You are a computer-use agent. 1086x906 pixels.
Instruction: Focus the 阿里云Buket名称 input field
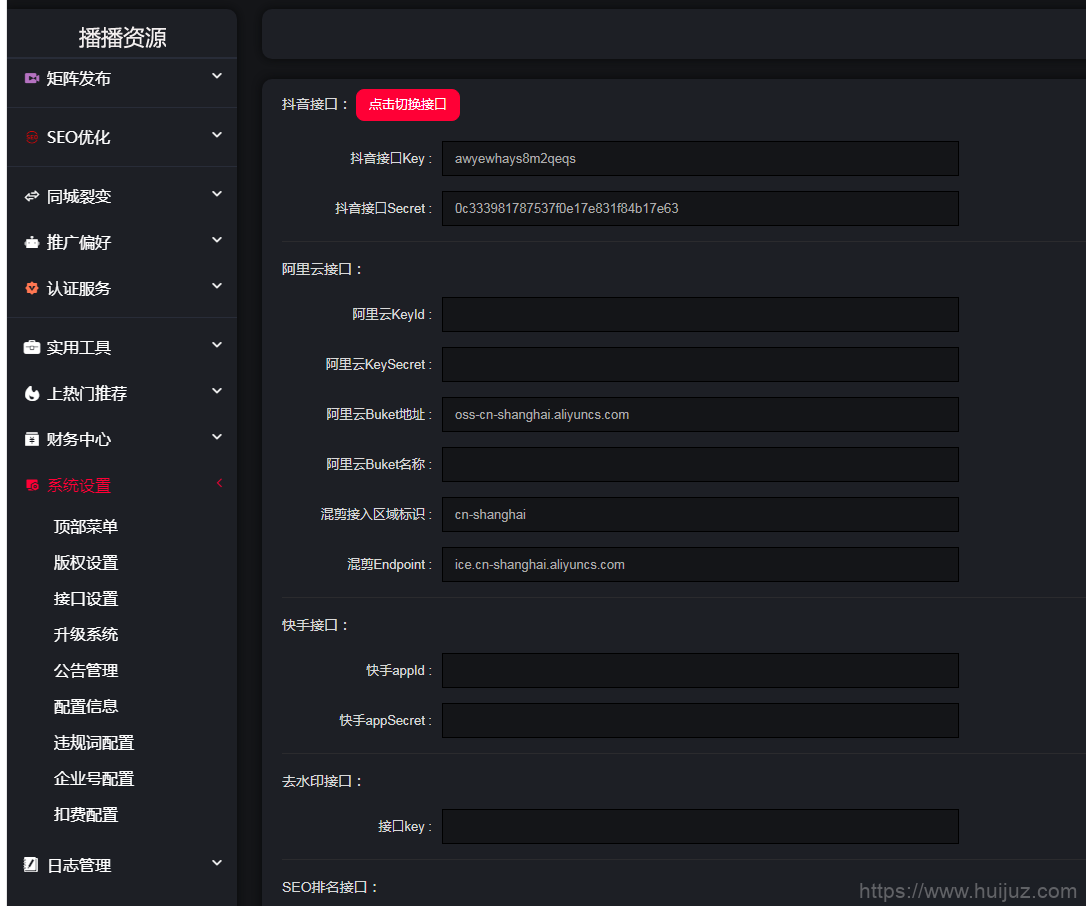pyautogui.click(x=700, y=464)
